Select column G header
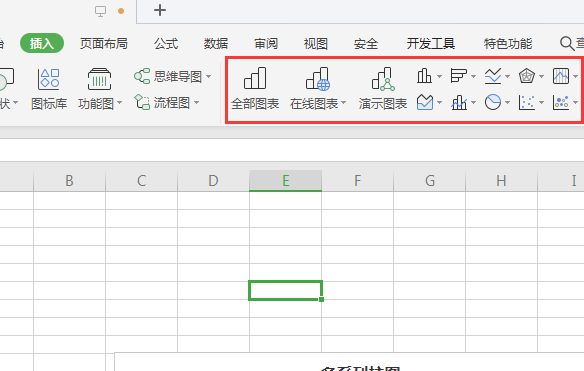Viewport: 584px width, 371px height. (430, 181)
